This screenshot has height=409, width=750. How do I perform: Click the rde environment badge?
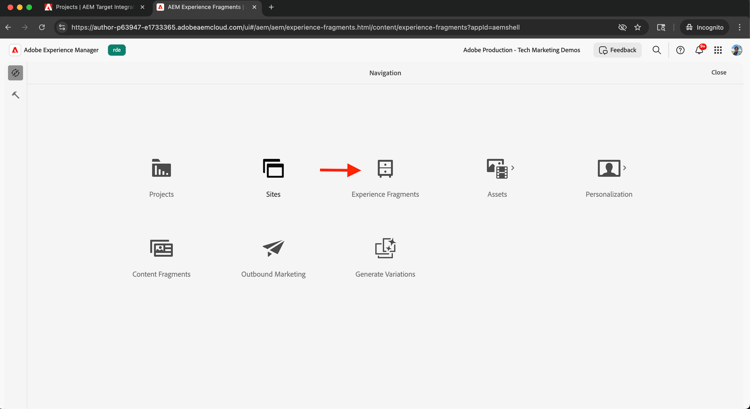point(117,50)
